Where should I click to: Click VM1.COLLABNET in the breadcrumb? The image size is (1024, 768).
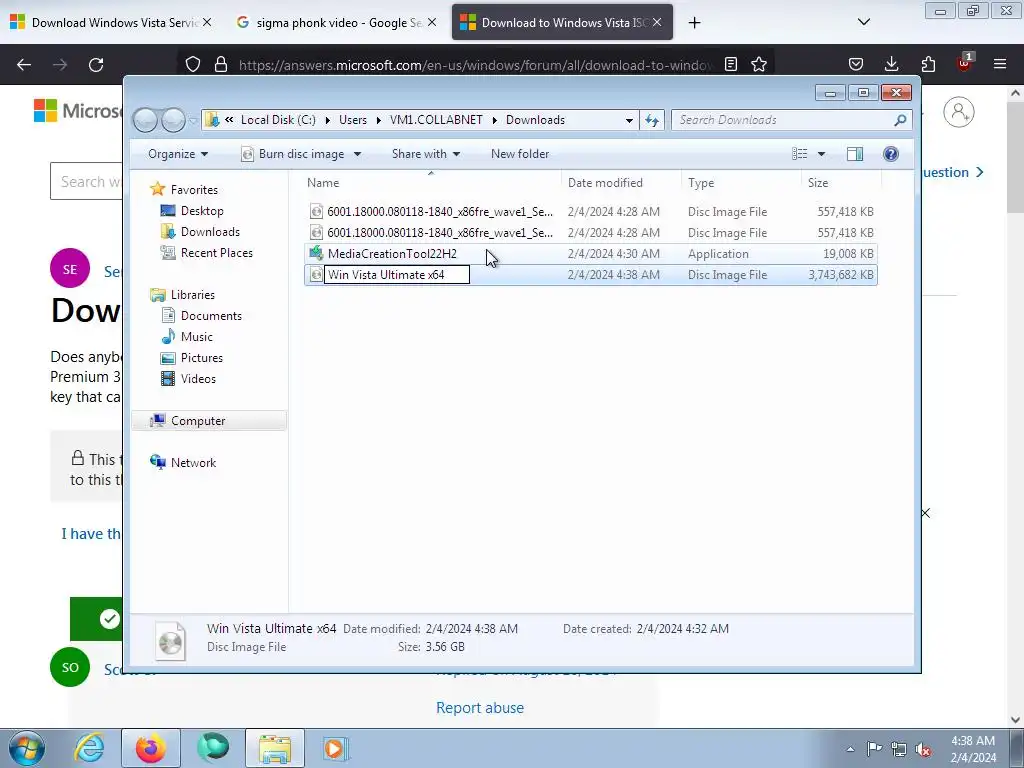point(436,120)
